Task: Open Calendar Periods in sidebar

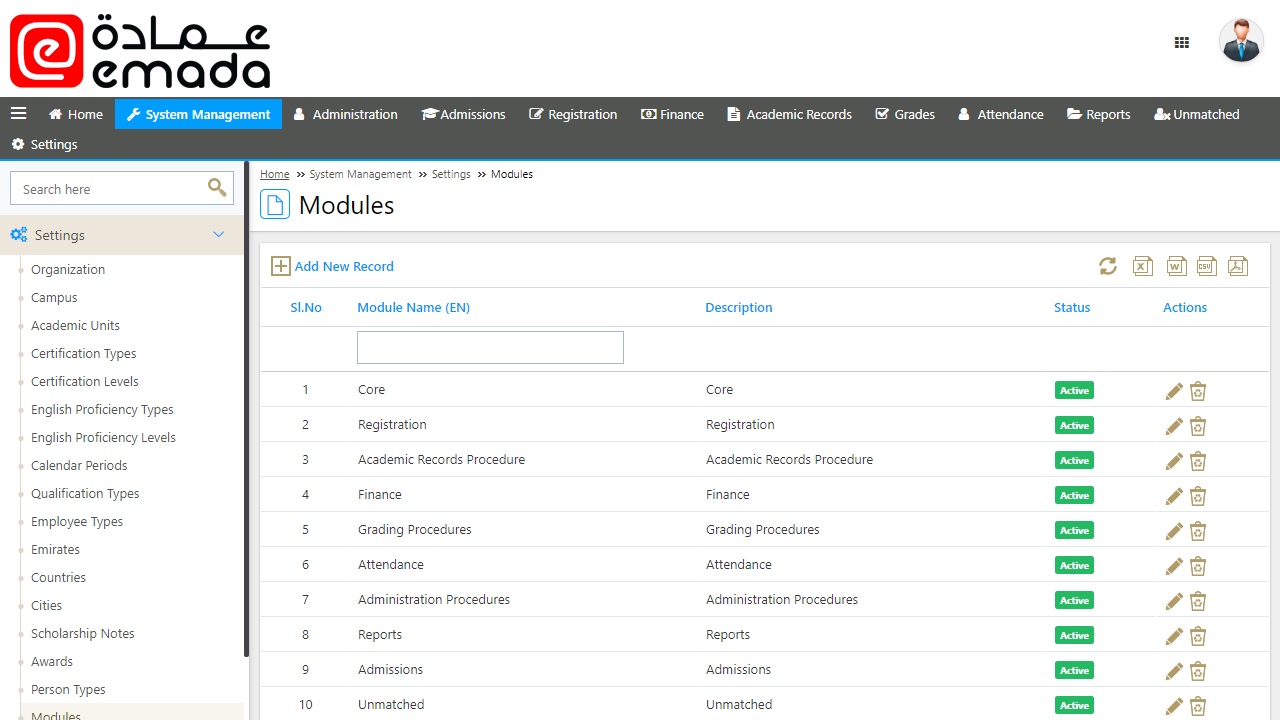Action: click(79, 465)
